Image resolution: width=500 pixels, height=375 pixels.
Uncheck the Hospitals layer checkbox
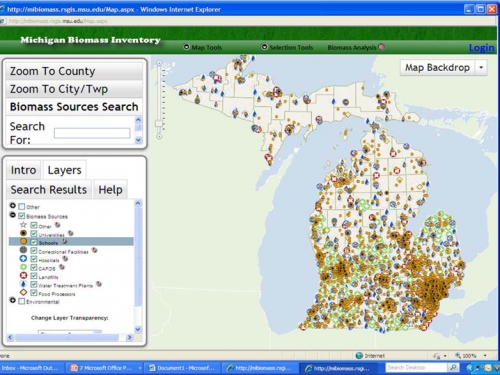click(34, 259)
